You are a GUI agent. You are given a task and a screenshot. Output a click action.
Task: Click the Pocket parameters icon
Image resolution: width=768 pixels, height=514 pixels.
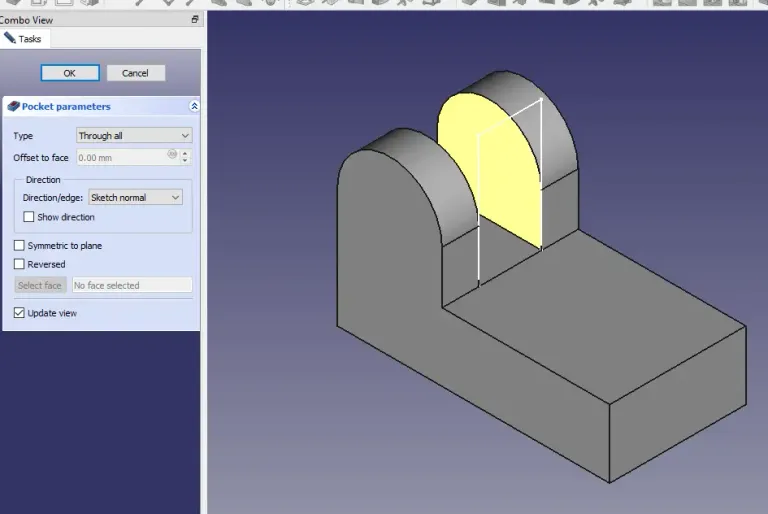click(x=14, y=106)
